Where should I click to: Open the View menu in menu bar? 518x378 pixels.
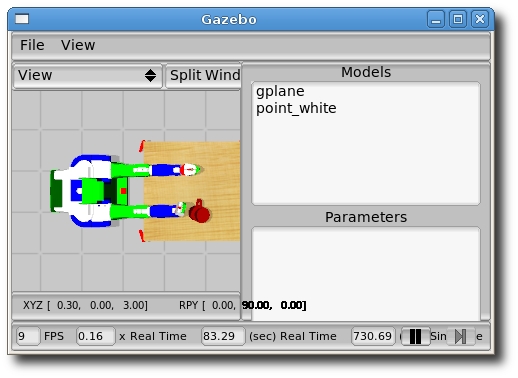pos(78,45)
